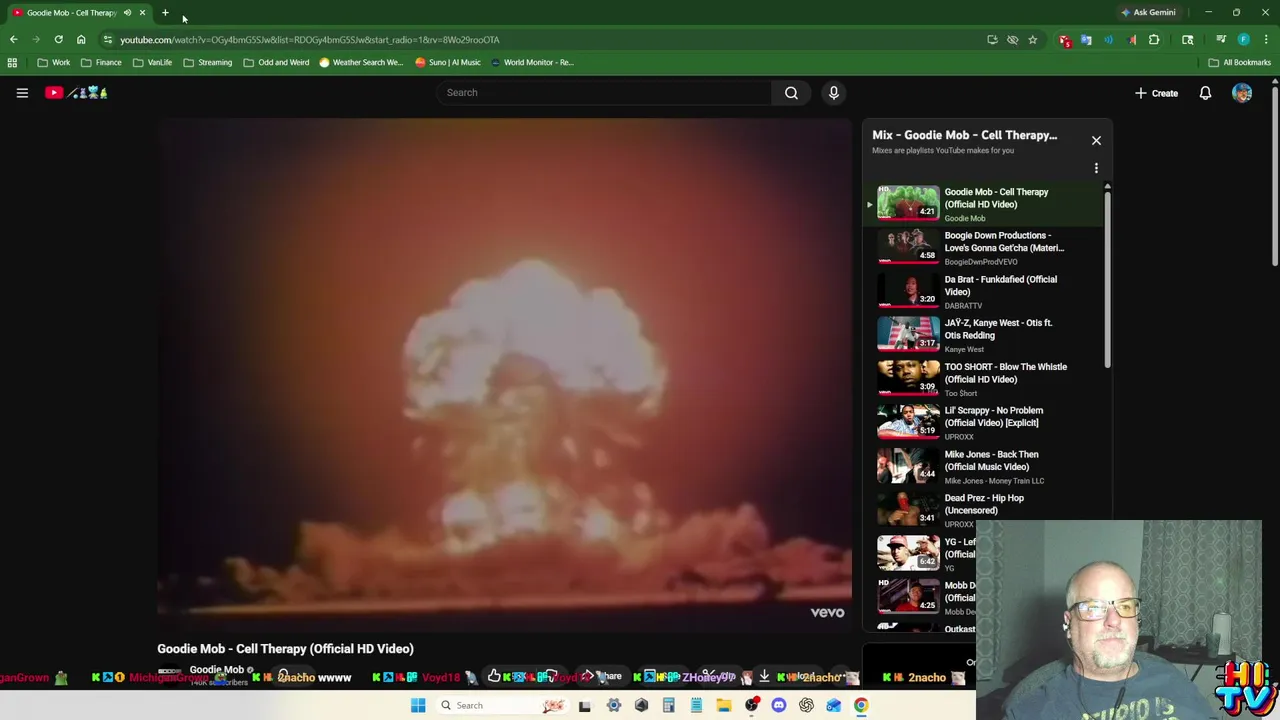1280x720 pixels.
Task: Go to the YouTube home logo
Action: (76, 93)
